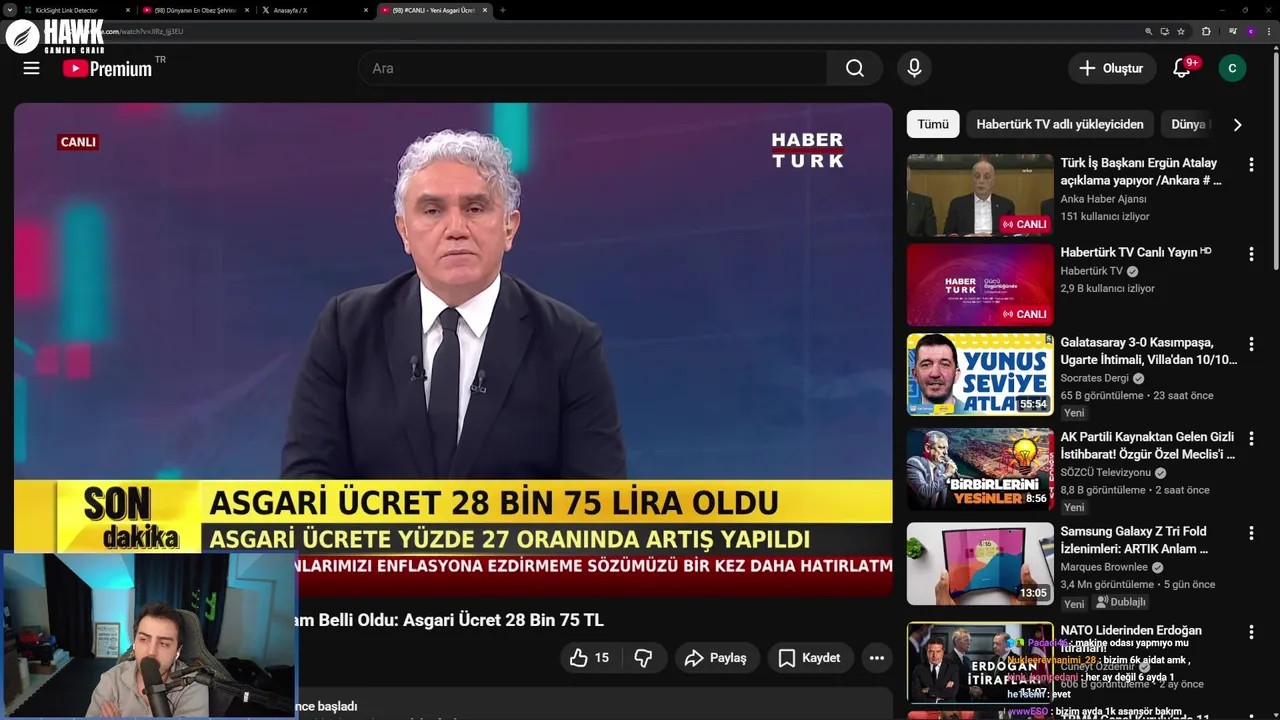Click the Habertürk live video player

pos(453,349)
